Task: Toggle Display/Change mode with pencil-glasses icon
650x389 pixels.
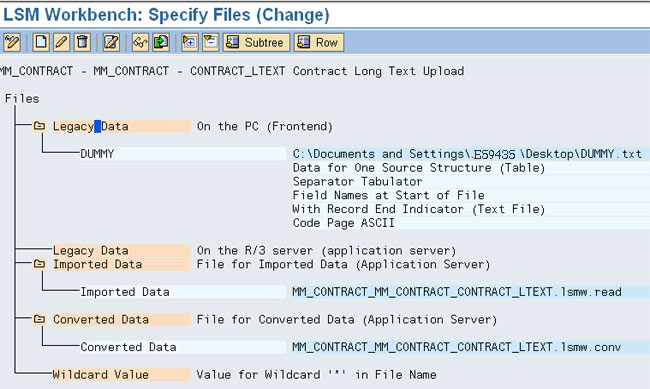Action: 12,42
